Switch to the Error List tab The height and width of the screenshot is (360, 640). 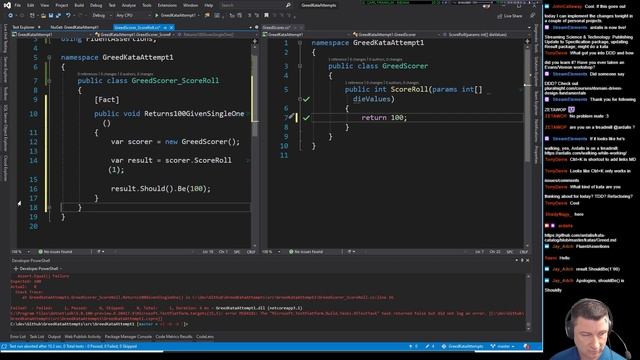[18, 337]
